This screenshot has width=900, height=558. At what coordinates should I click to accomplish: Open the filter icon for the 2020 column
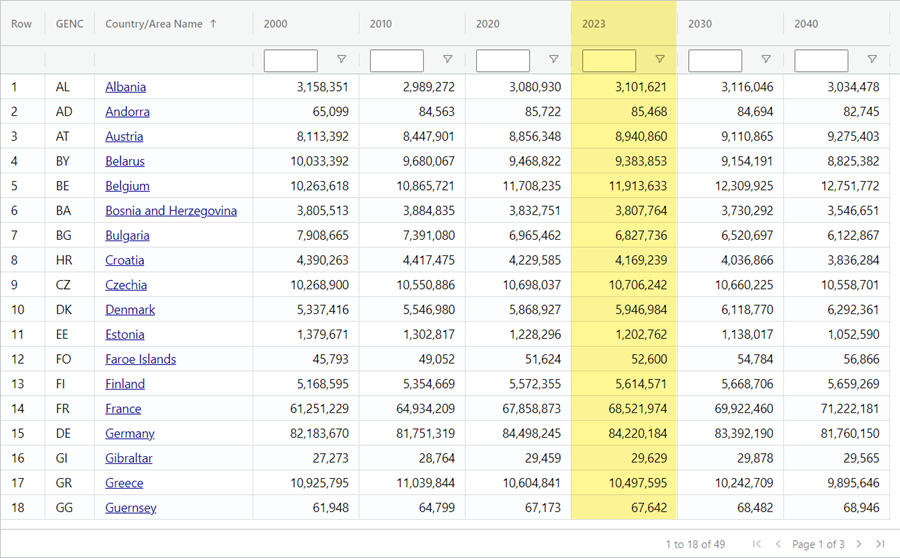[554, 59]
